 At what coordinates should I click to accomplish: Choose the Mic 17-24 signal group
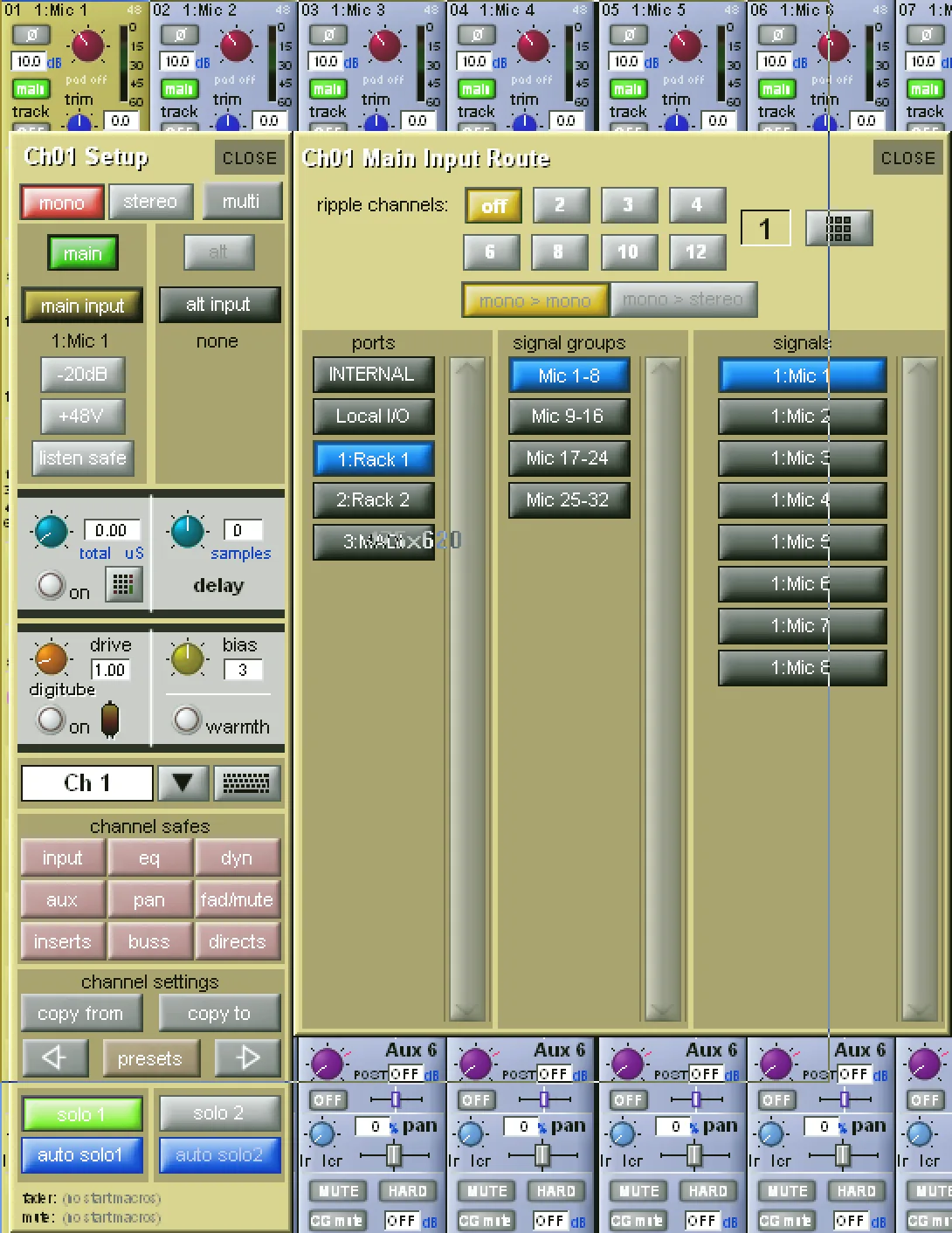(x=569, y=458)
